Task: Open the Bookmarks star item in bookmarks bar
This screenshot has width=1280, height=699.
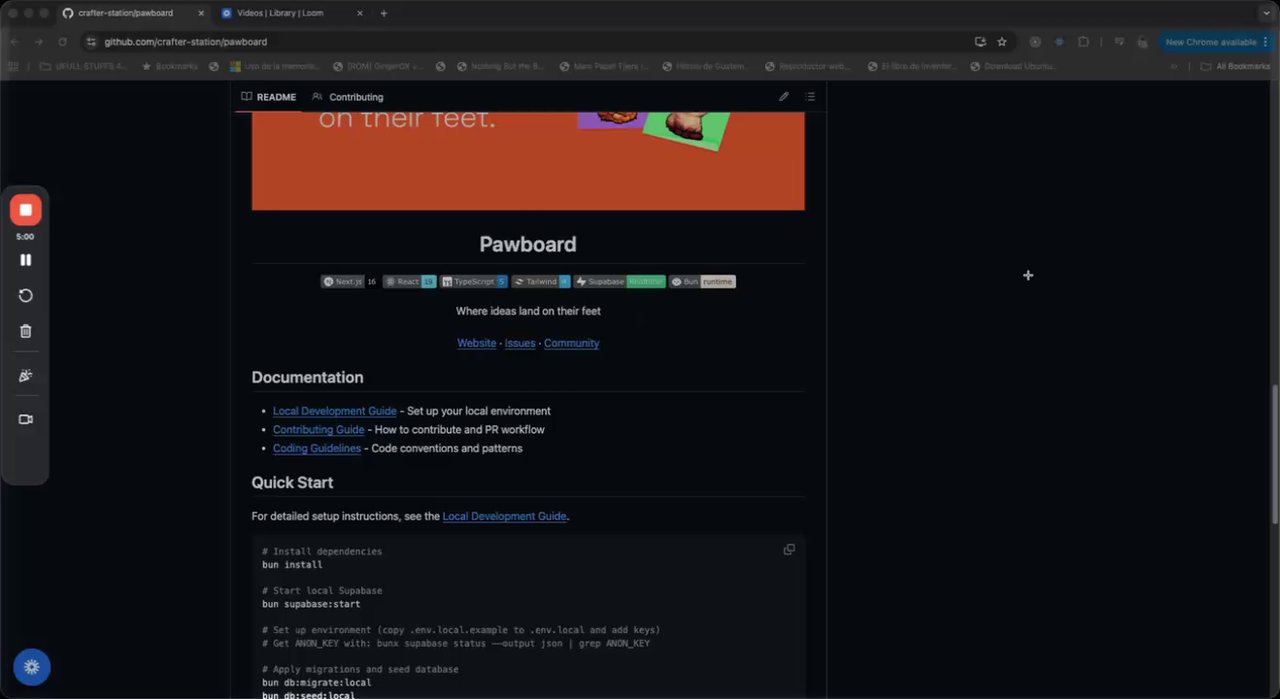Action: [170, 67]
